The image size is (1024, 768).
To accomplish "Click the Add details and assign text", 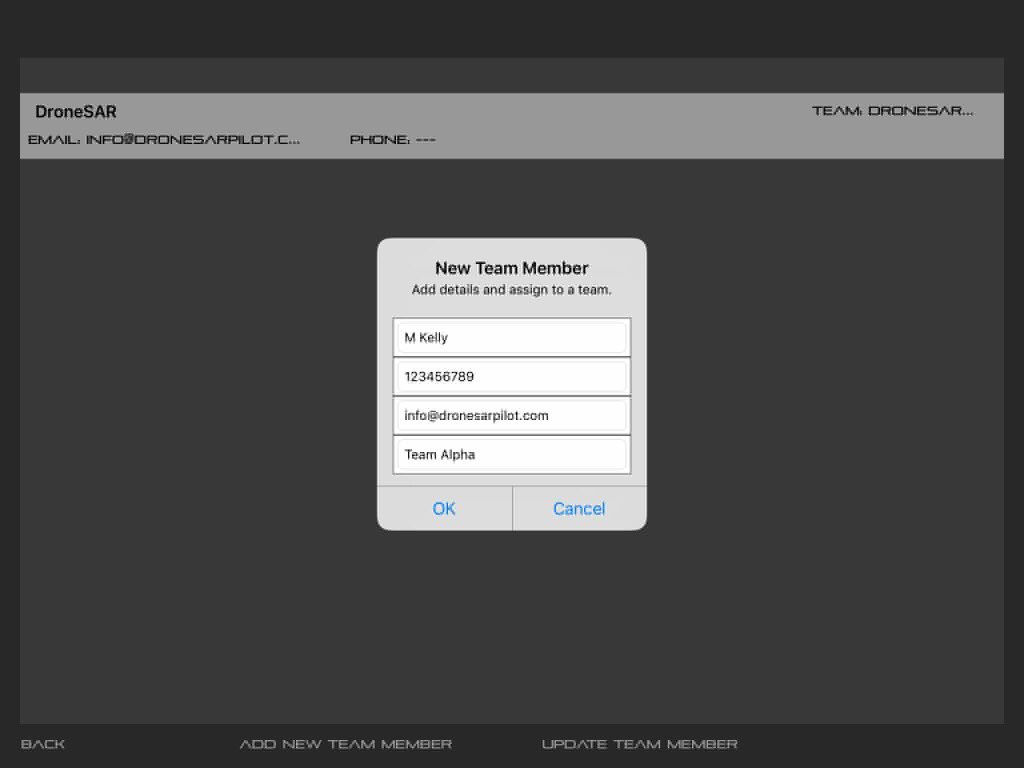I will click(511, 289).
